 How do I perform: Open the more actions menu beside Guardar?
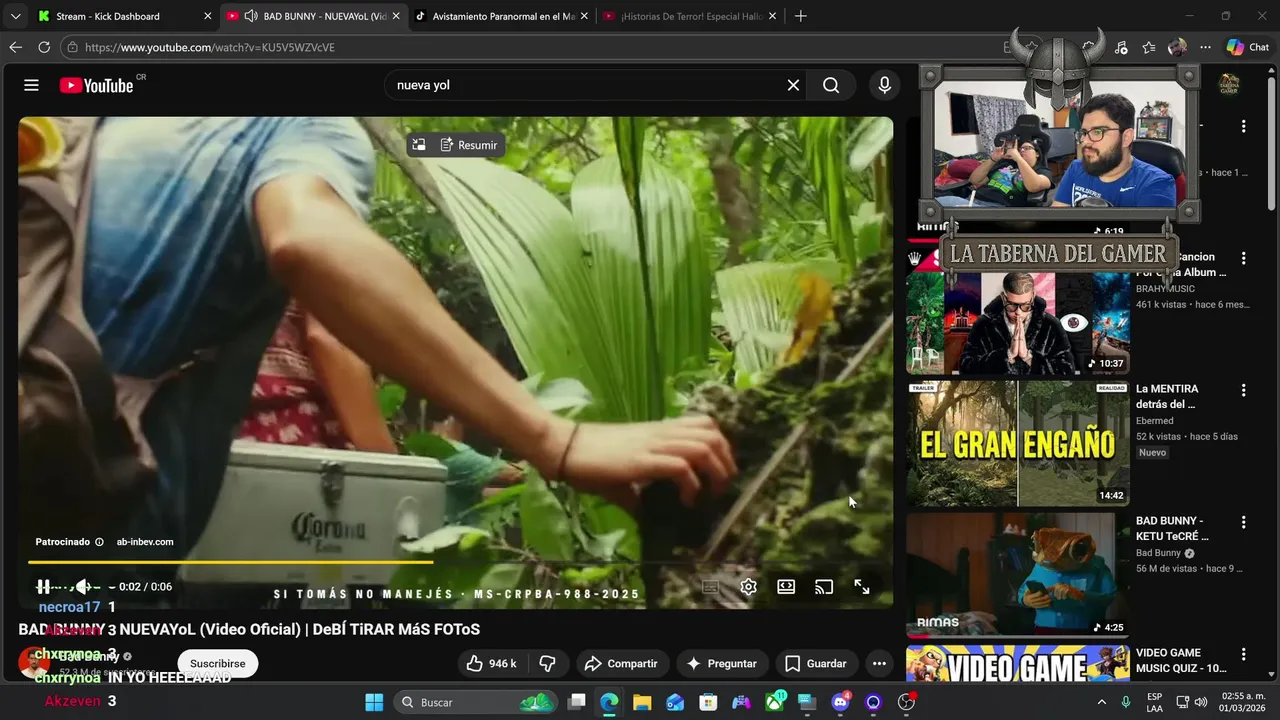(x=879, y=663)
